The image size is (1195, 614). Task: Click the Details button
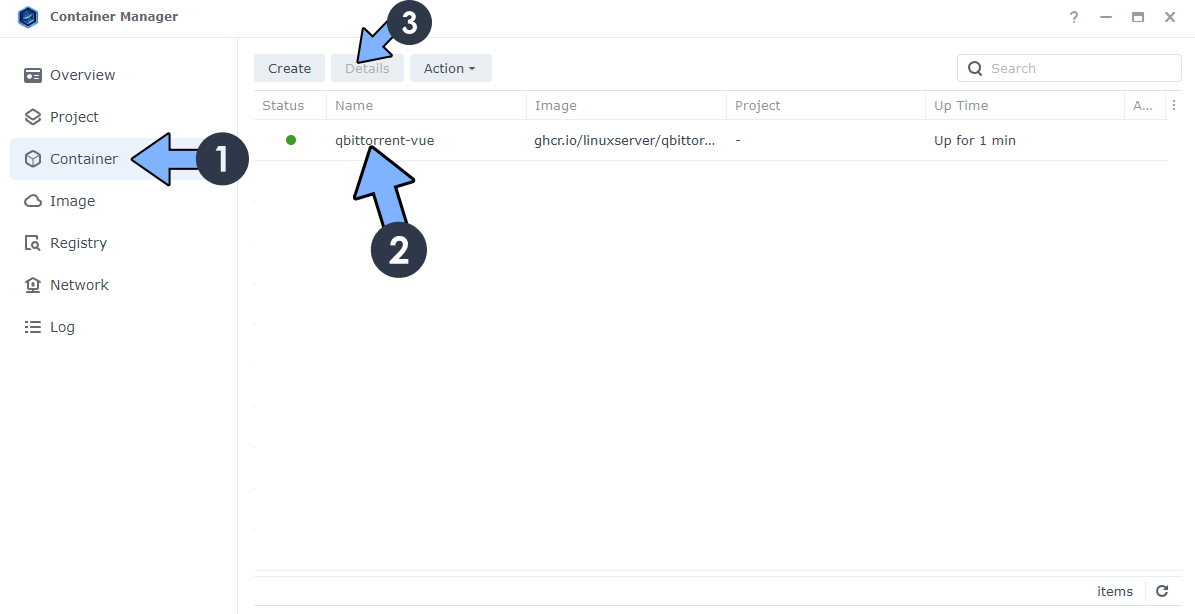[x=367, y=69]
